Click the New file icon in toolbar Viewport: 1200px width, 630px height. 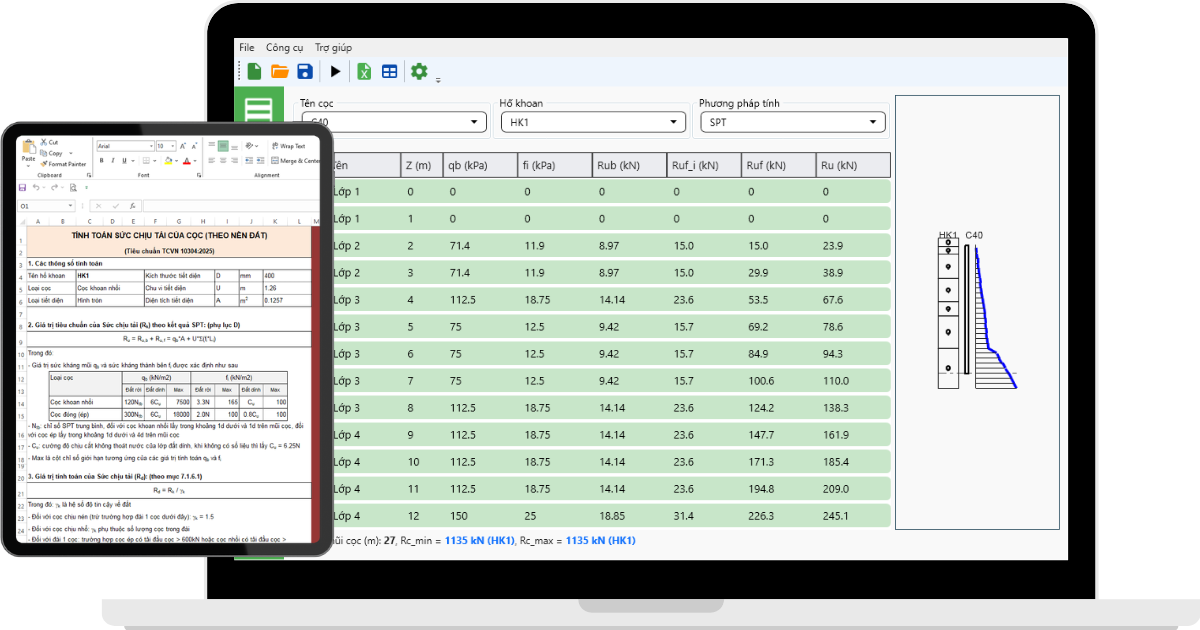(x=254, y=71)
